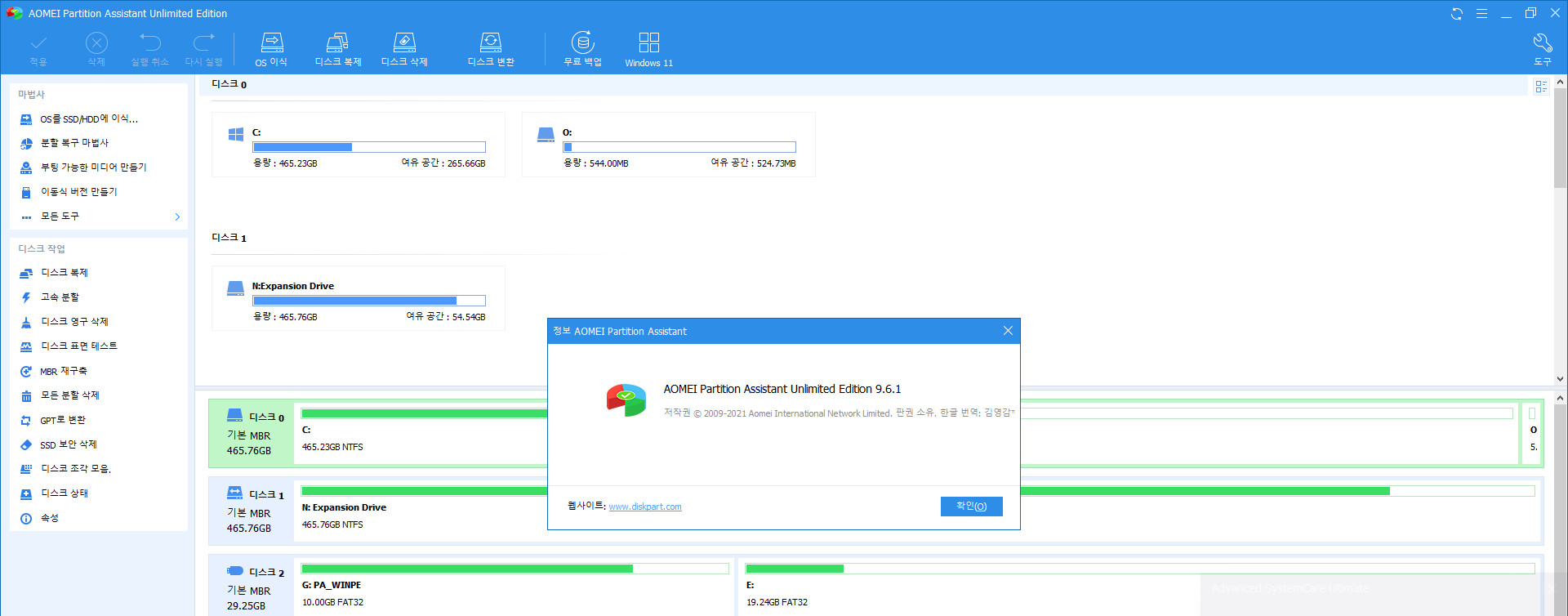The height and width of the screenshot is (616, 1568).
Task: Select the O: partition card
Action: coord(668,145)
